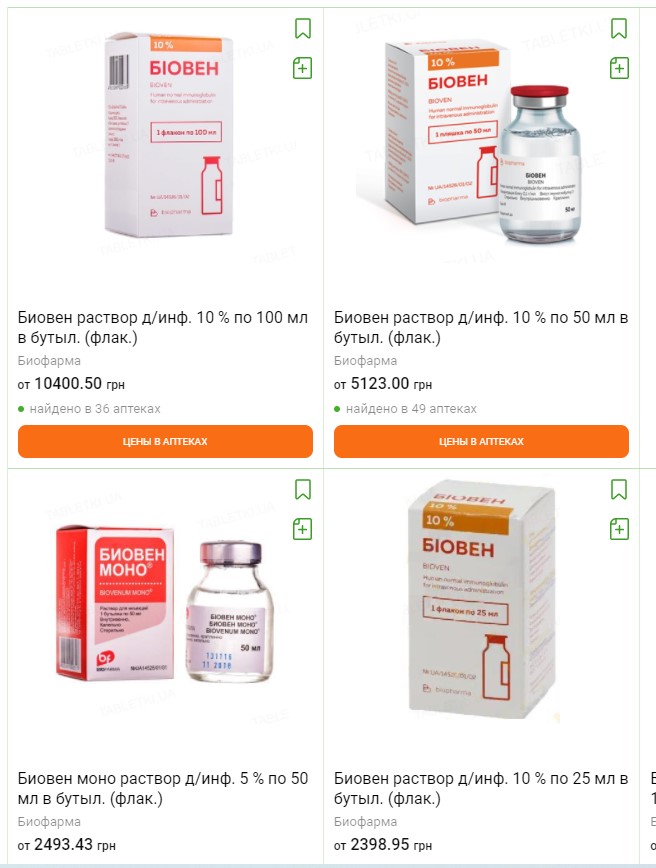Add Биовен 25 мл to the list icon
The height and width of the screenshot is (868, 656).
(x=619, y=529)
